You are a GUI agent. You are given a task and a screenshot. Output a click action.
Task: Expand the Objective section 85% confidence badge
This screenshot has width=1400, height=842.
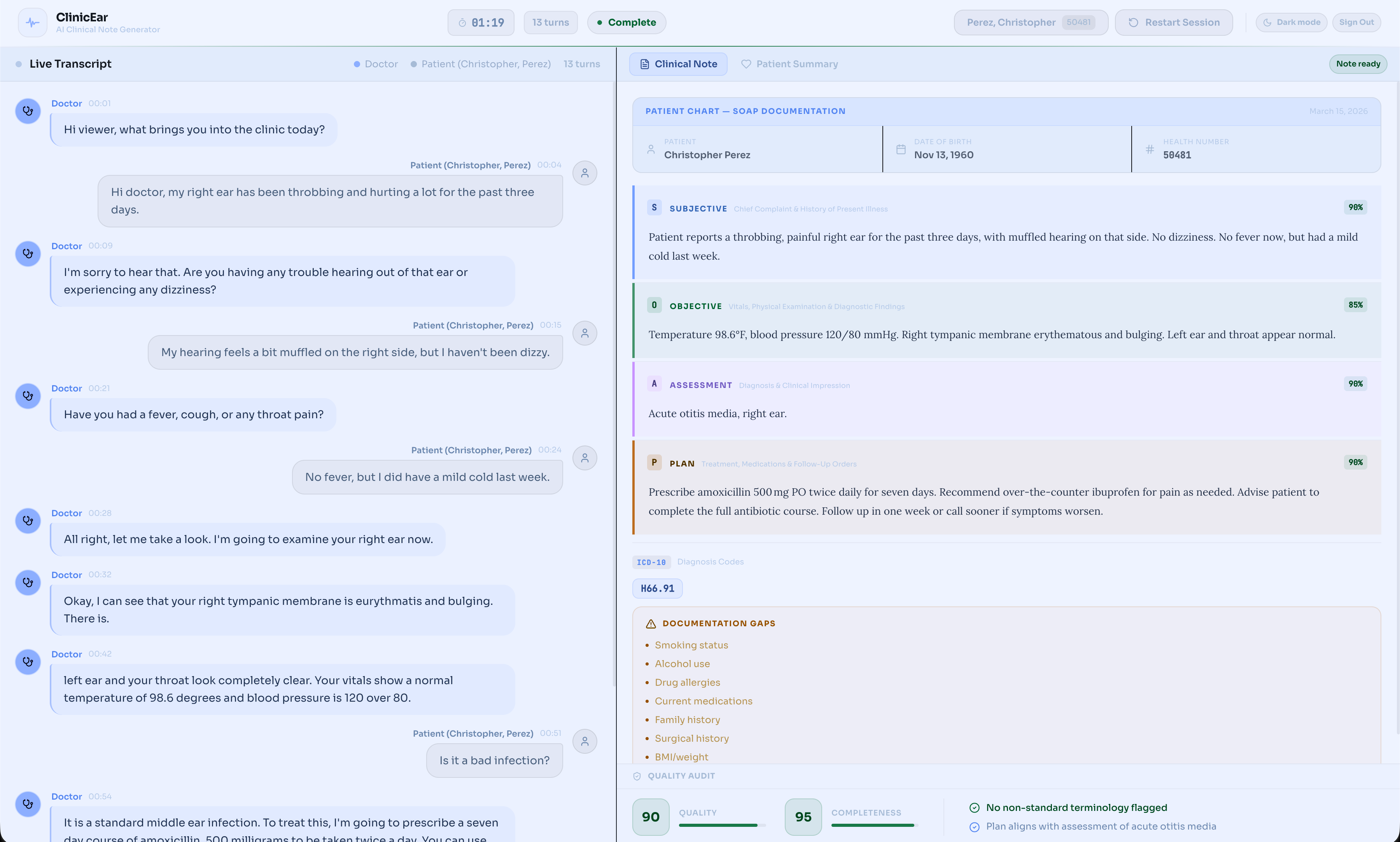[1355, 305]
